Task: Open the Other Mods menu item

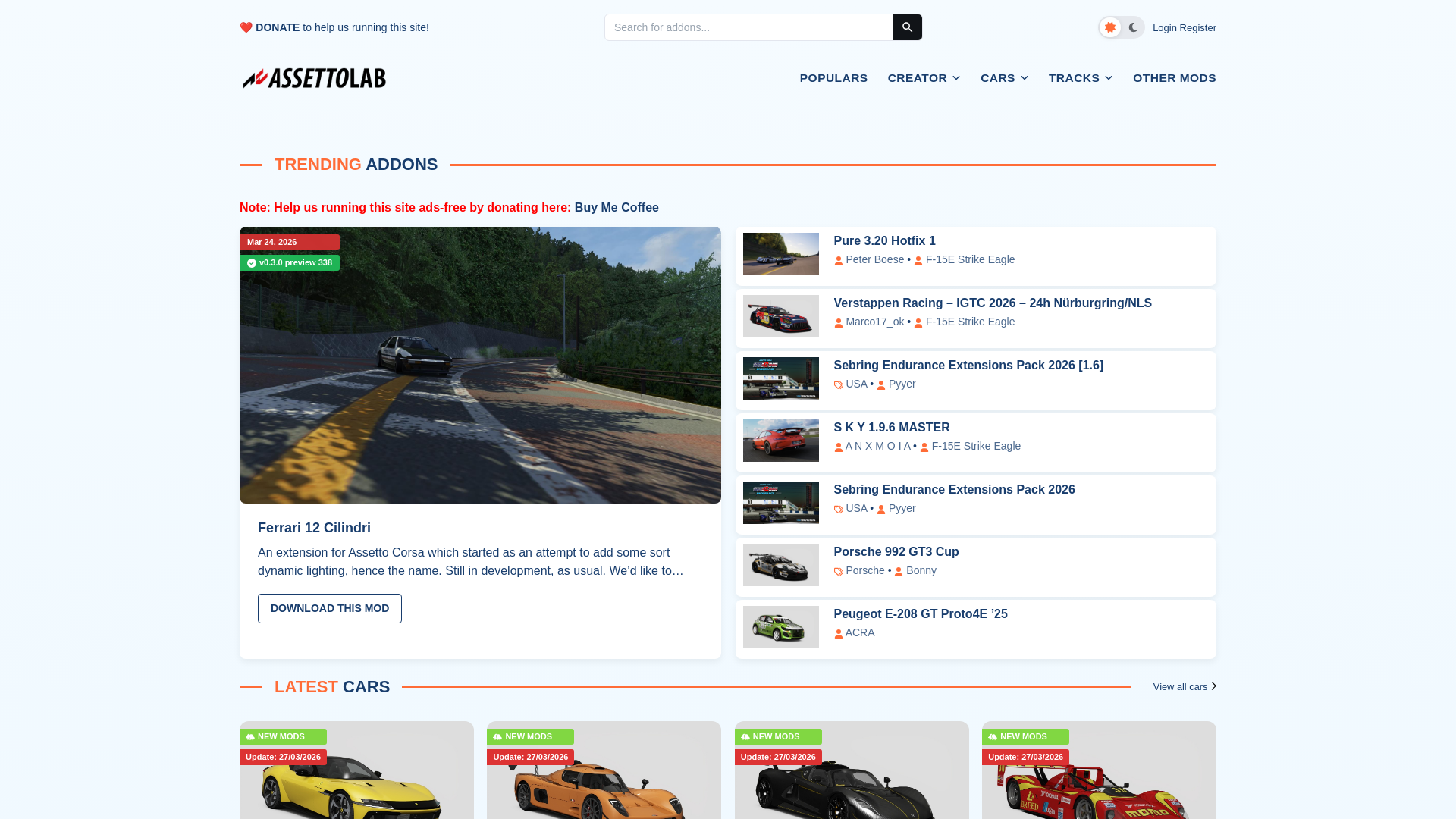Action: click(1174, 78)
